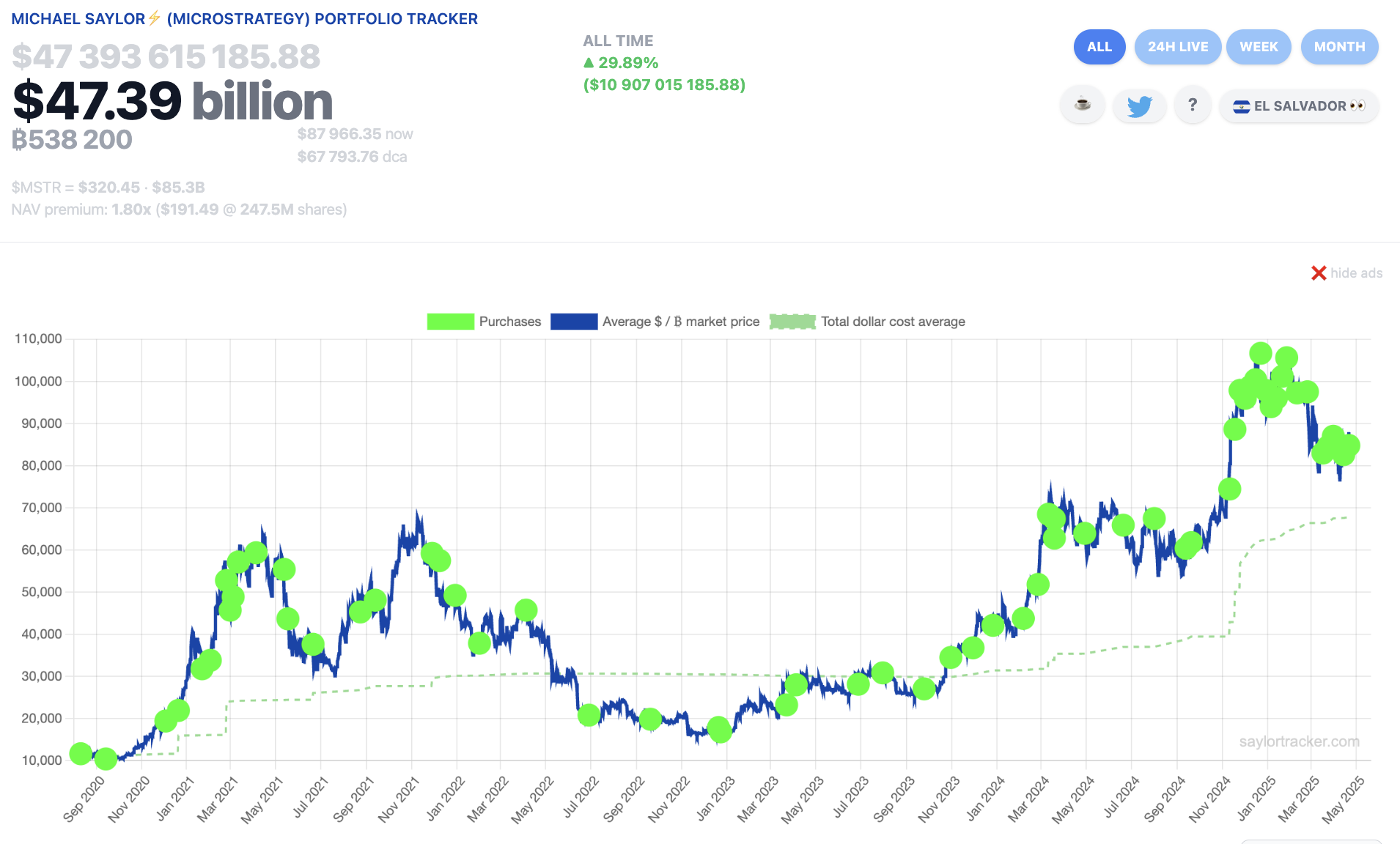Select the ALL time range tab

click(1099, 47)
